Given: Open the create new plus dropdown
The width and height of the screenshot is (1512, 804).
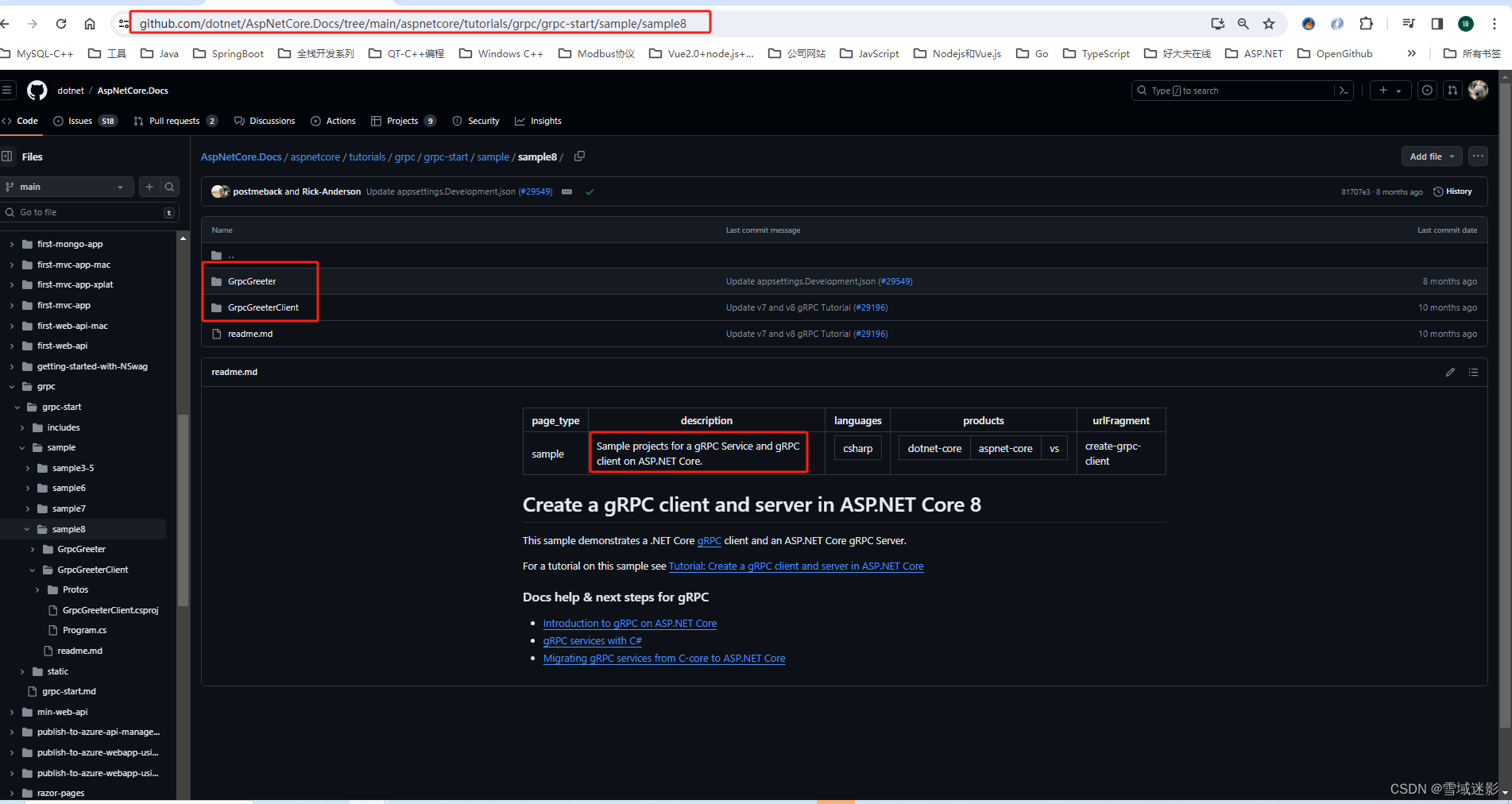Looking at the screenshot, I should (x=1390, y=91).
